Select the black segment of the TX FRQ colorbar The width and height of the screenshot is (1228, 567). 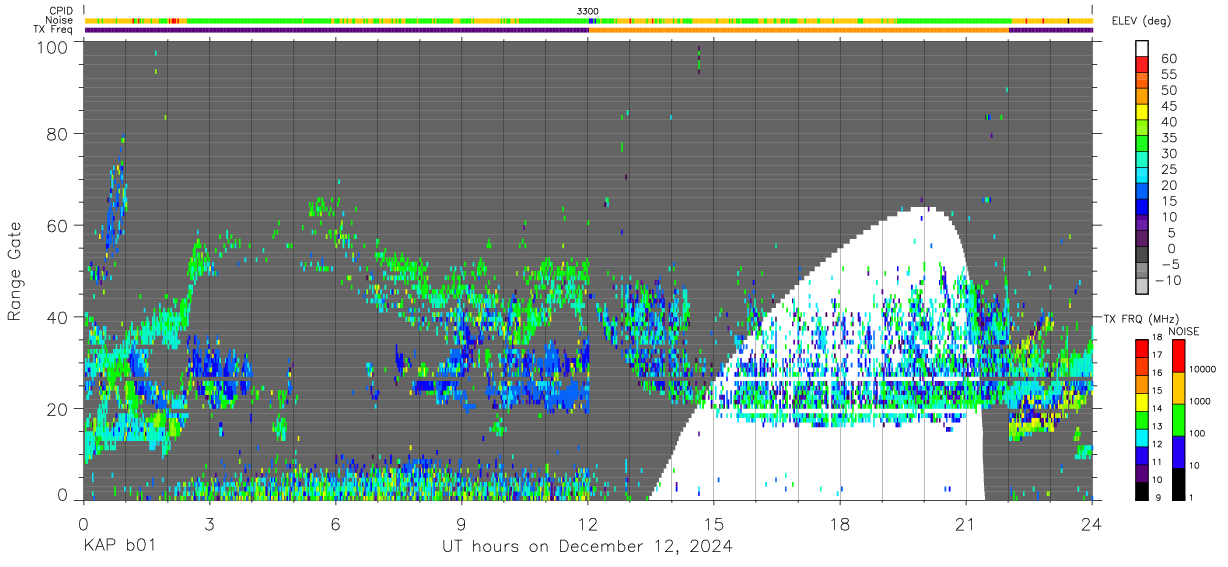(1142, 491)
